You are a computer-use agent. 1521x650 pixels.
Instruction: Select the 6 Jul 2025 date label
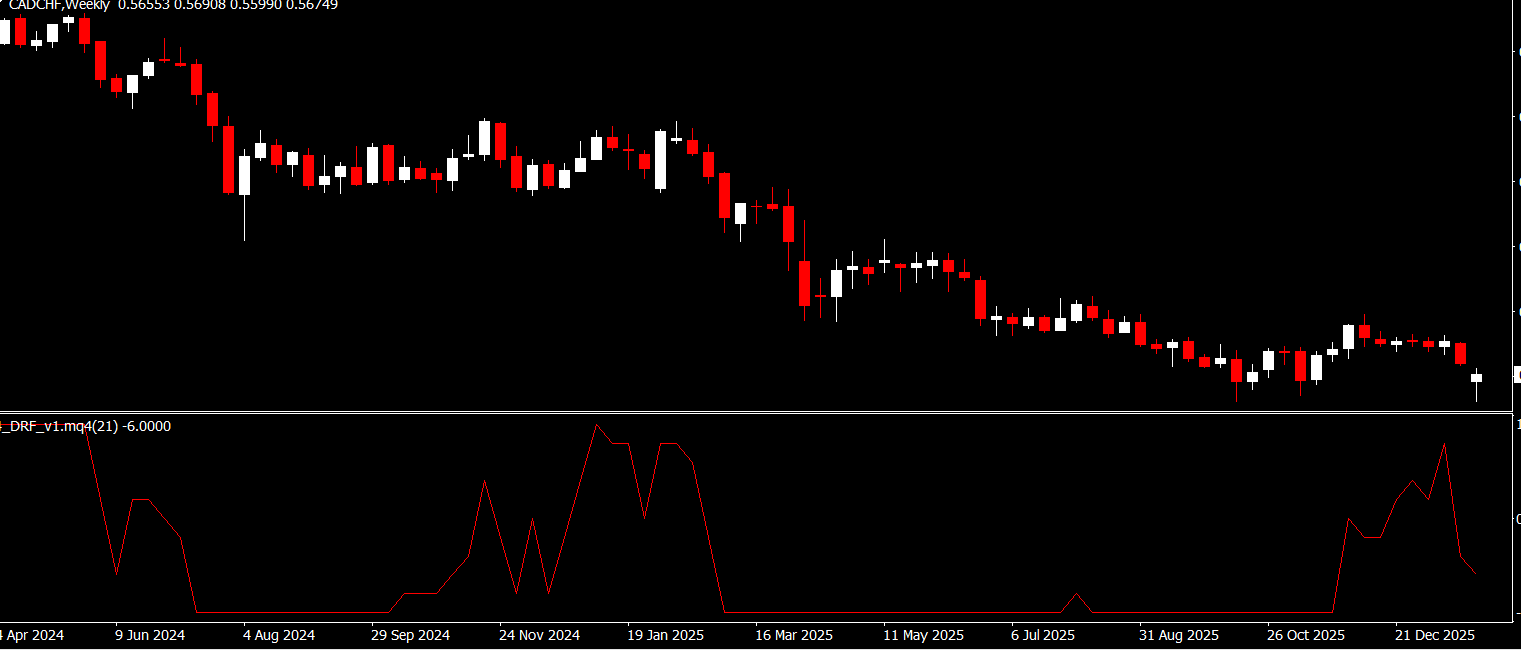1042,635
